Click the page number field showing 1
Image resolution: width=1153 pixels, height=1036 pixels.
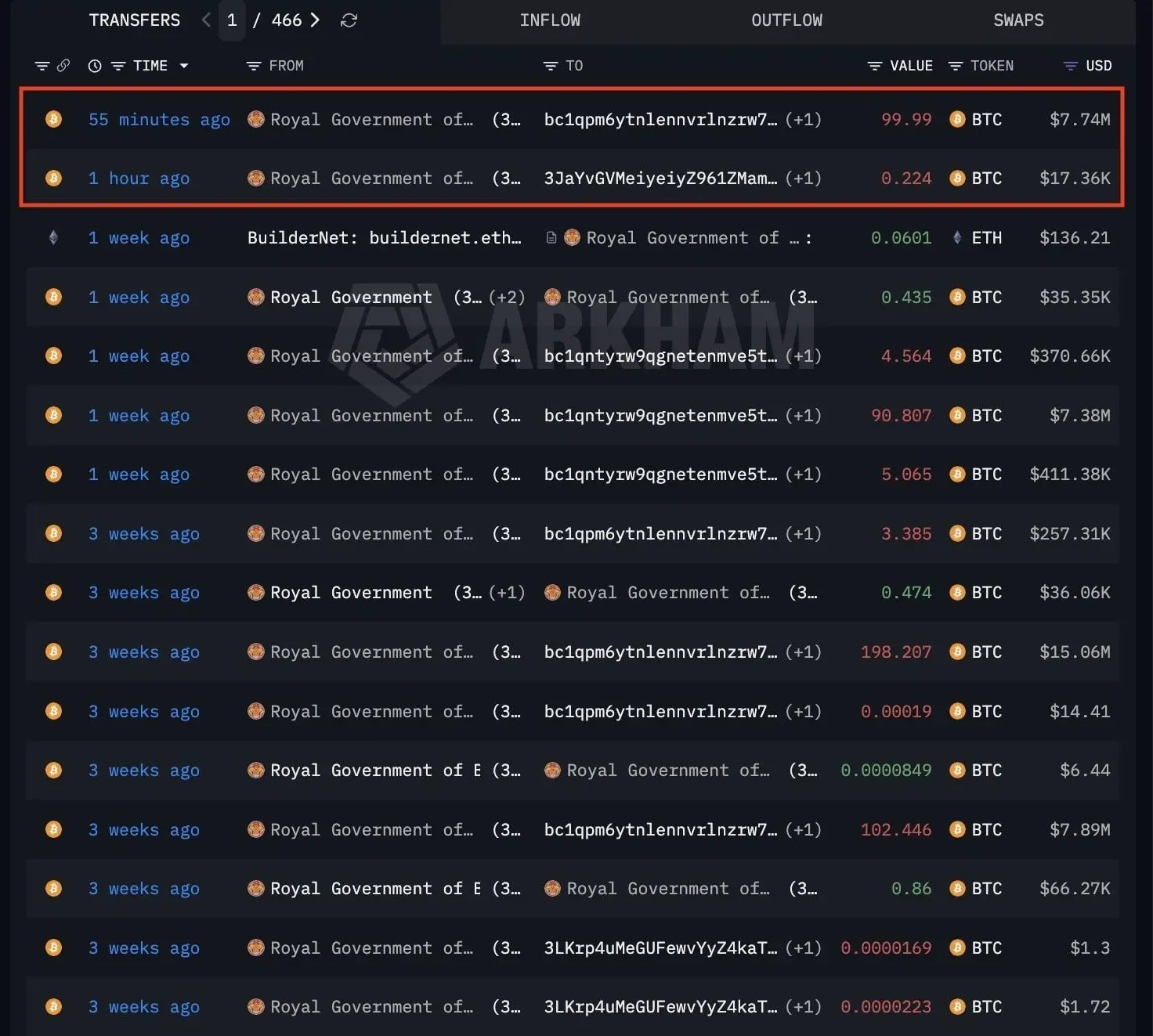232,20
